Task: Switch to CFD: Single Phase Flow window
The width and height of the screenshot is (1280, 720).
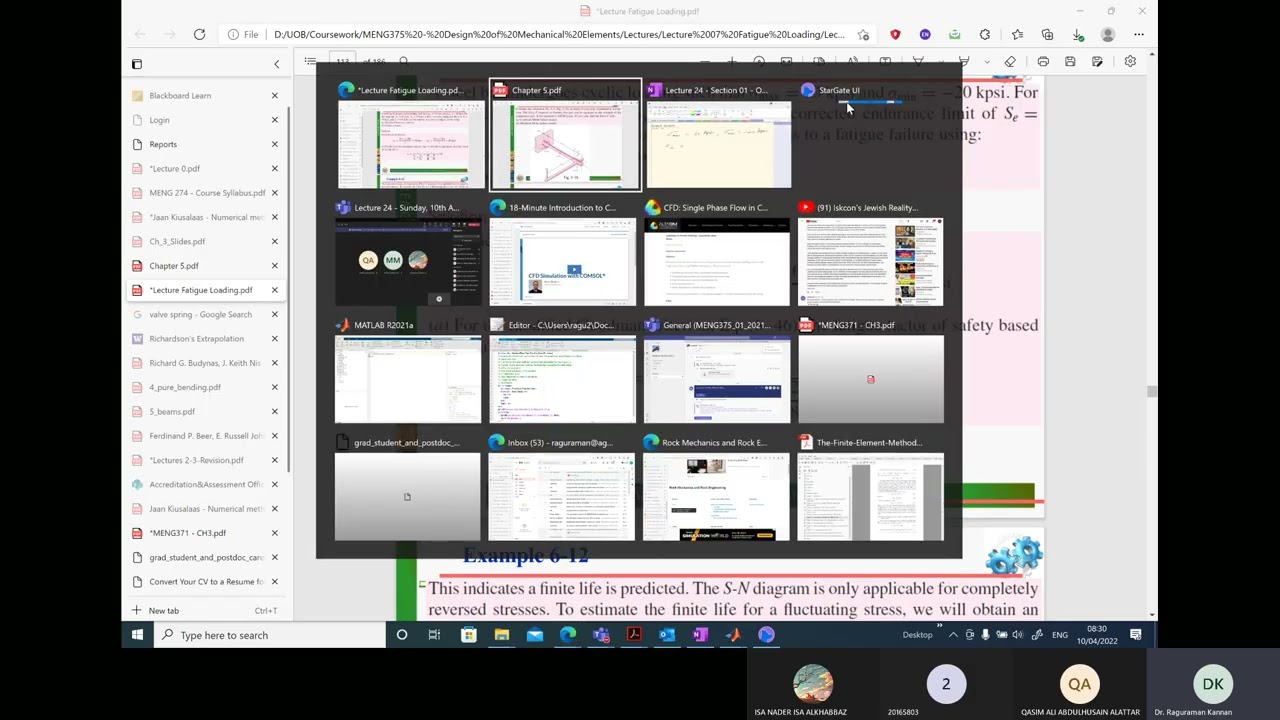Action: (717, 253)
